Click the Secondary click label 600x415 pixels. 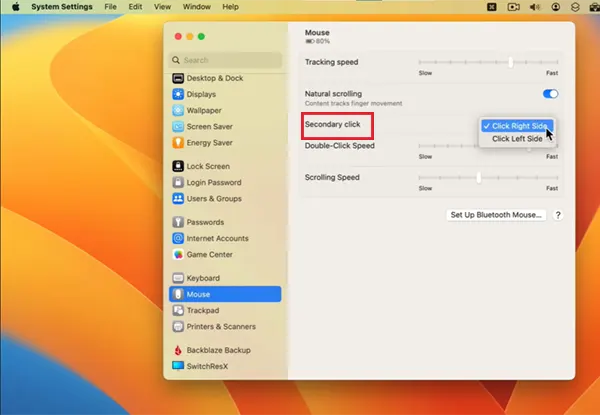(333, 124)
